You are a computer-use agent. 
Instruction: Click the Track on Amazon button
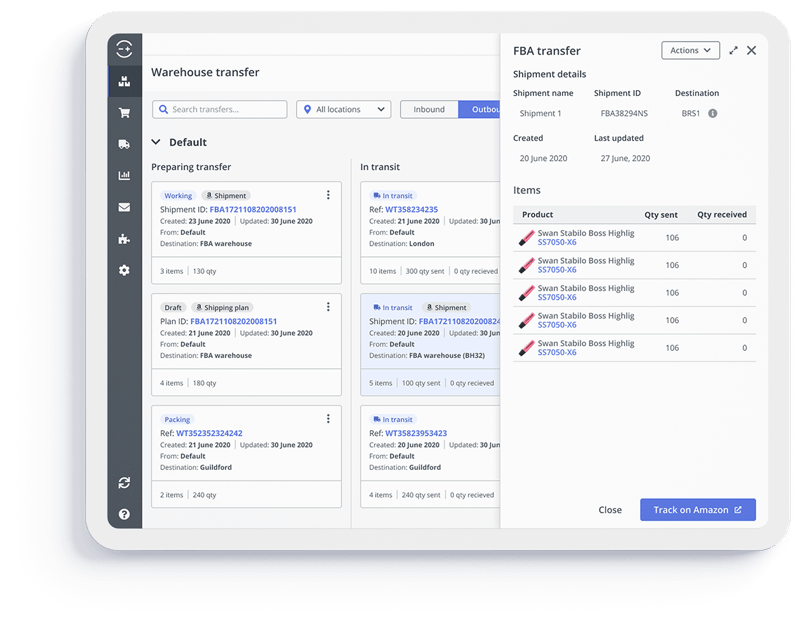[697, 510]
